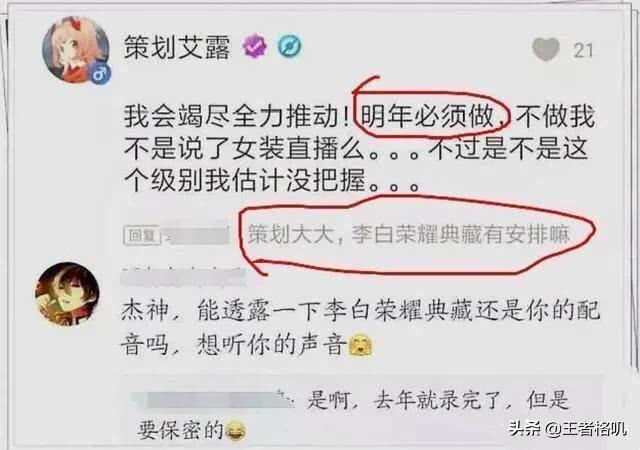640x450 pixels.
Task: Open the purple verified badge next to 策划艾露
Action: [255, 45]
